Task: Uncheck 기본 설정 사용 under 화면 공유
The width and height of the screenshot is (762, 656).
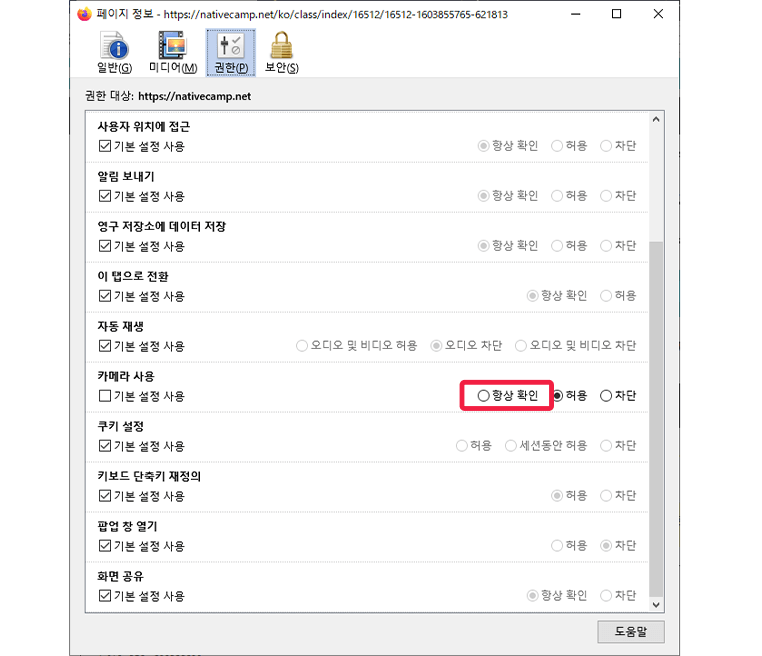Action: click(104, 596)
